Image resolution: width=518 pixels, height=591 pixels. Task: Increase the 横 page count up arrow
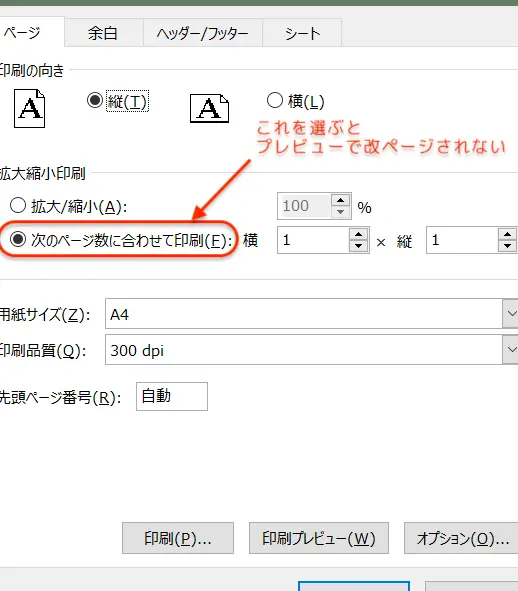(x=358, y=235)
